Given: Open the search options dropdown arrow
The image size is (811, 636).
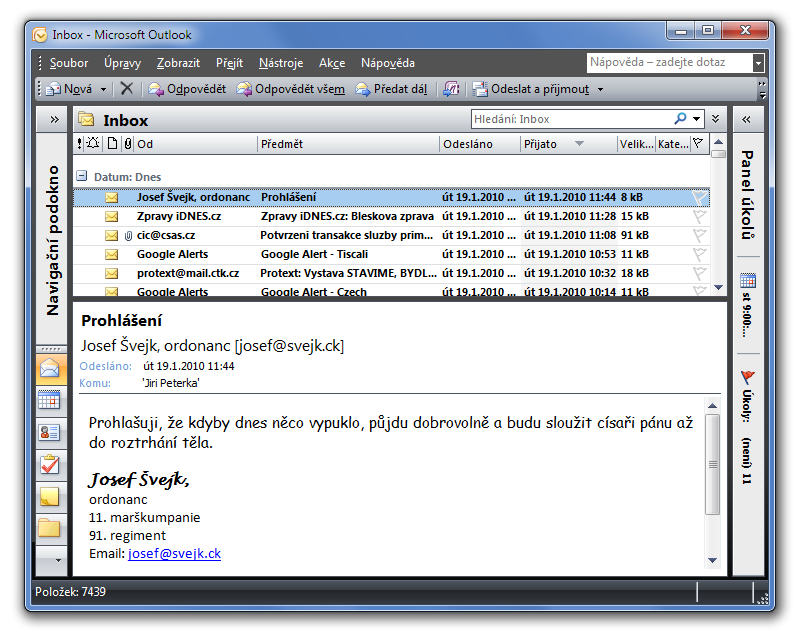Looking at the screenshot, I should (697, 119).
